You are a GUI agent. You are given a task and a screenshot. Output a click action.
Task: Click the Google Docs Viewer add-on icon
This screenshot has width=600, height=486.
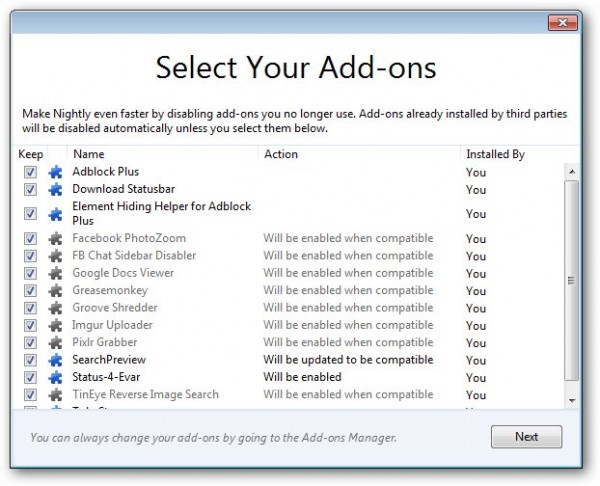click(x=55, y=273)
